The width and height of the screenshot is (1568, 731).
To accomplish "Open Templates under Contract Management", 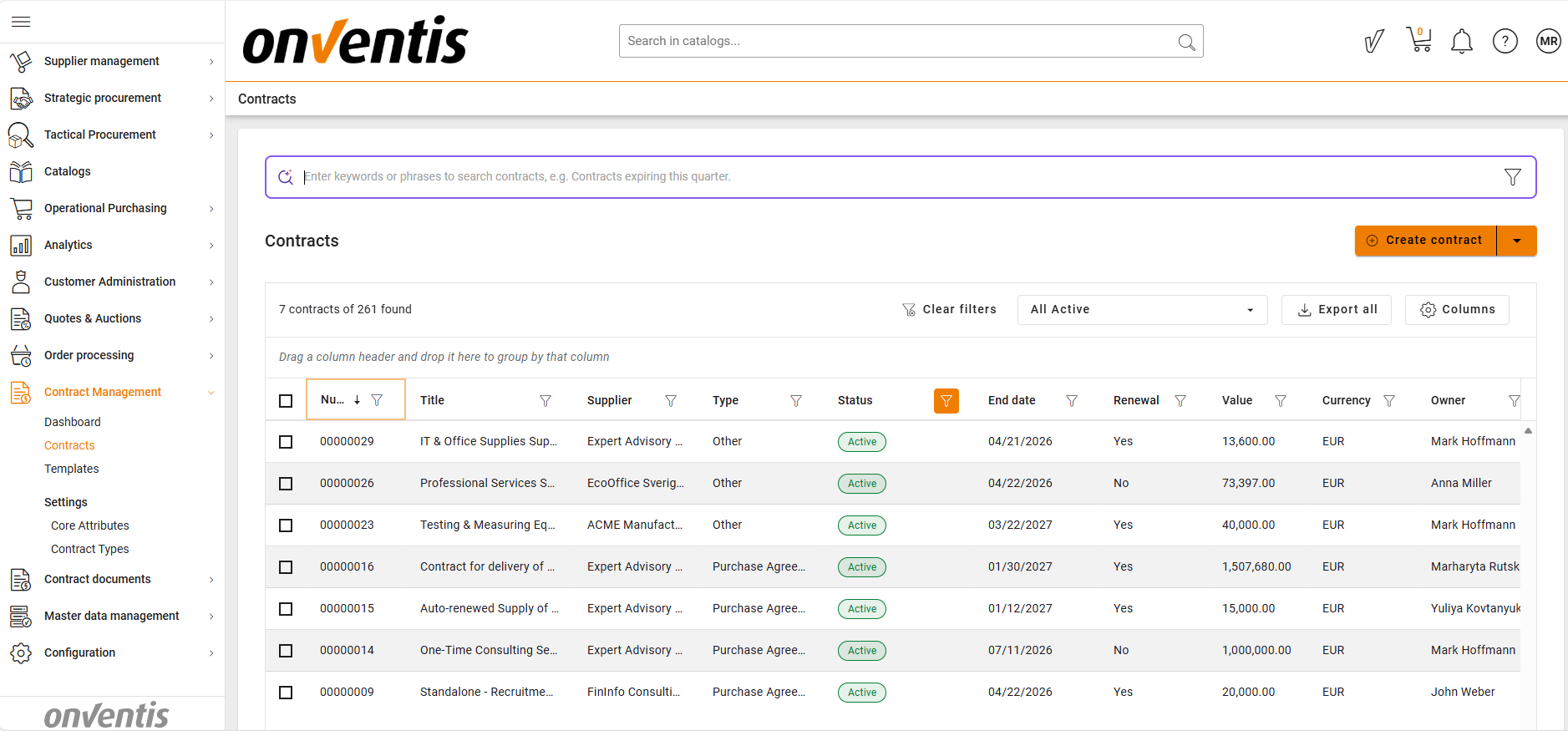I will tap(72, 469).
